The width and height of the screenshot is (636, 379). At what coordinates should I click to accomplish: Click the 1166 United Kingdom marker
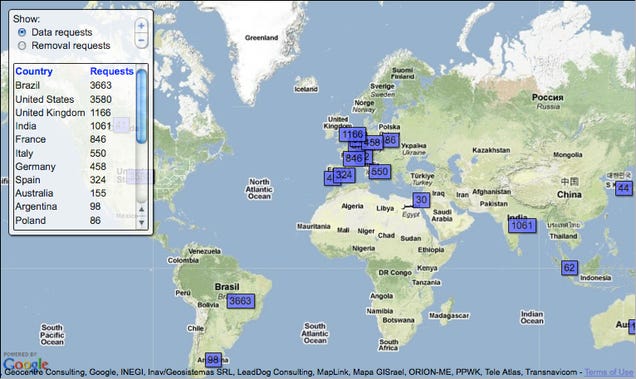coord(352,134)
